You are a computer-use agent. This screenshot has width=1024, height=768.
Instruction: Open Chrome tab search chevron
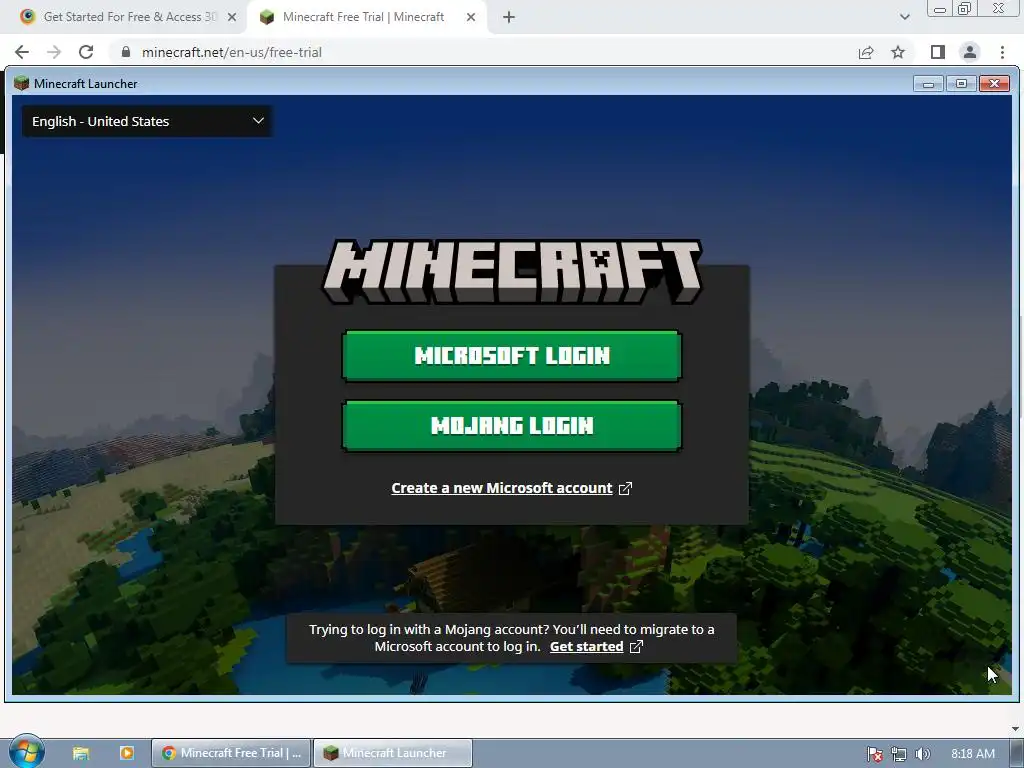[x=904, y=17]
